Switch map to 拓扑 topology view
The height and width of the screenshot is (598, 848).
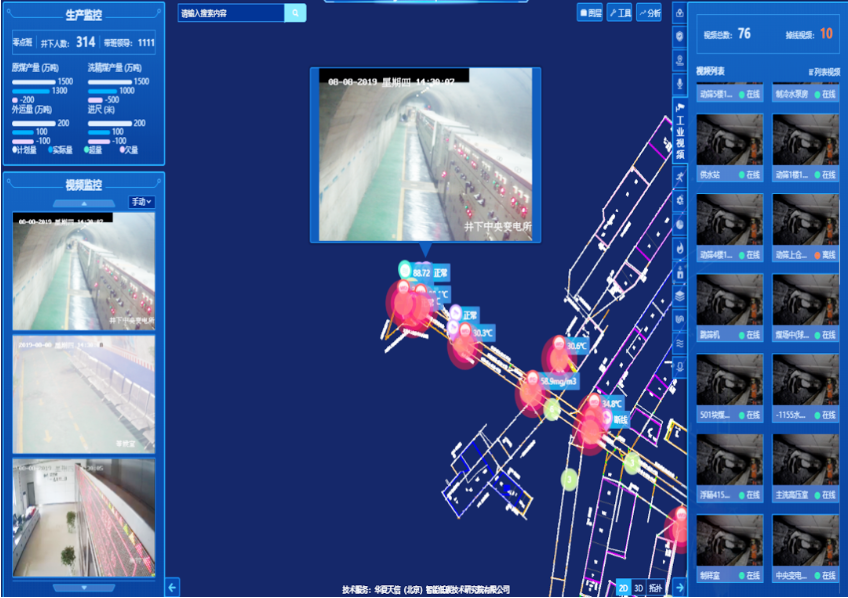pyautogui.click(x=657, y=587)
